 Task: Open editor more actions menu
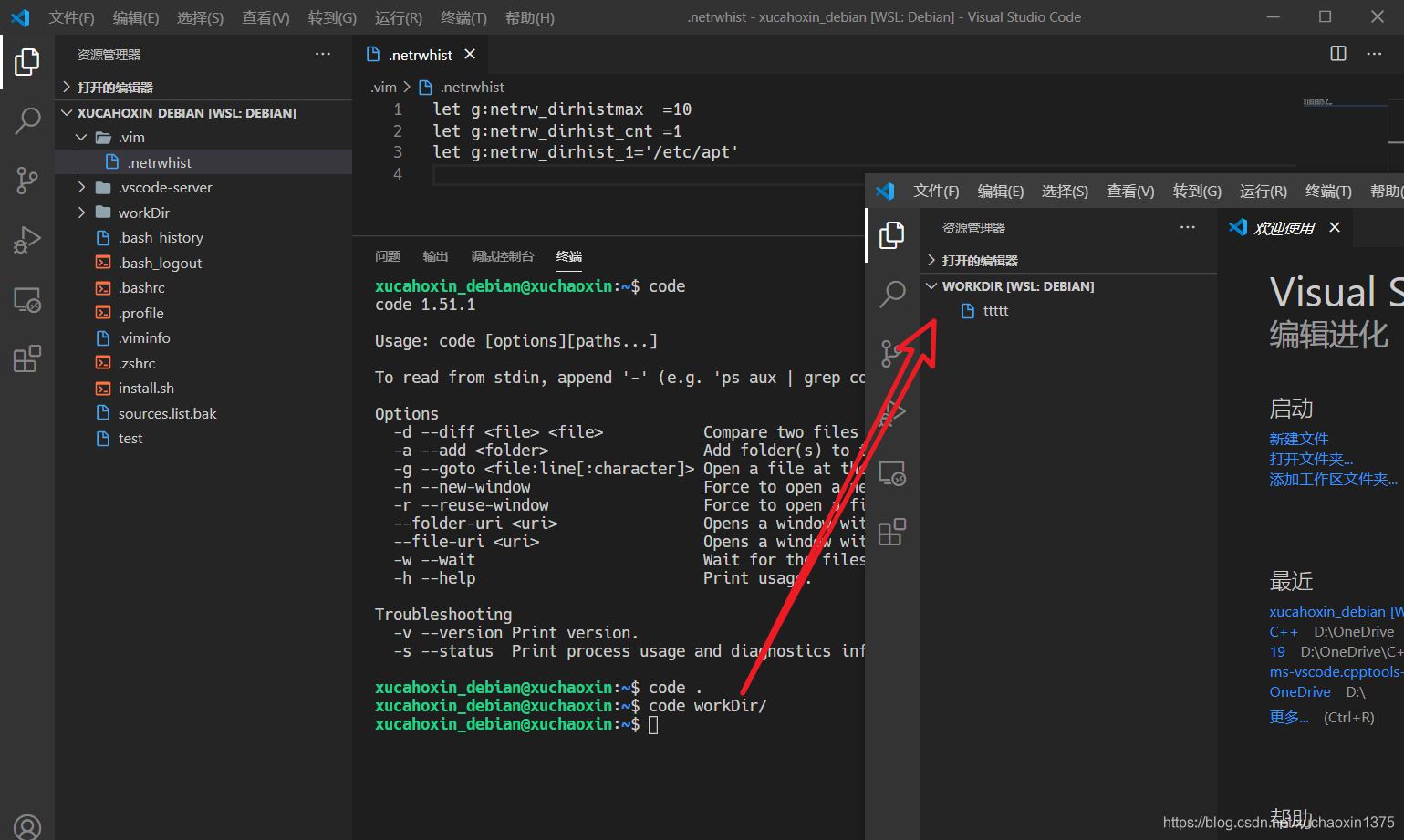click(1374, 54)
